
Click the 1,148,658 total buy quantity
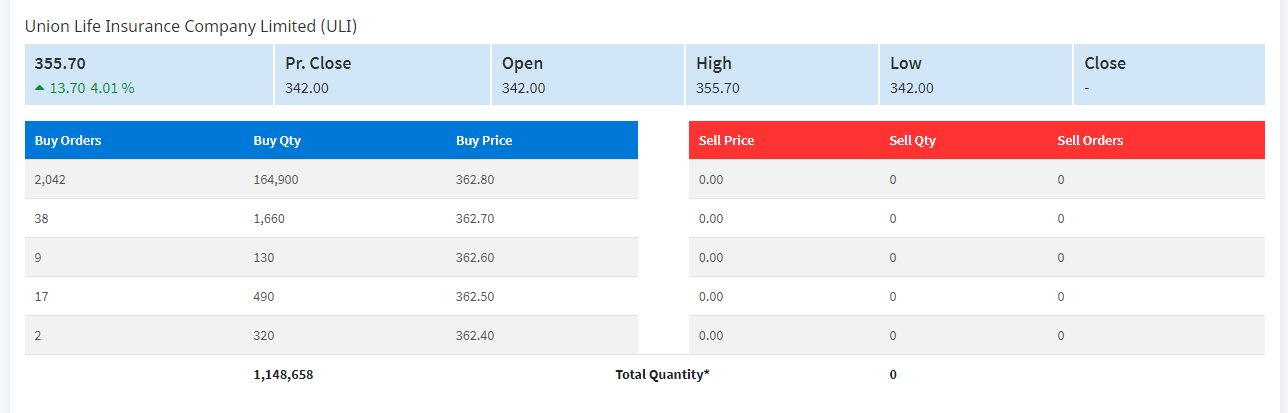[283, 375]
